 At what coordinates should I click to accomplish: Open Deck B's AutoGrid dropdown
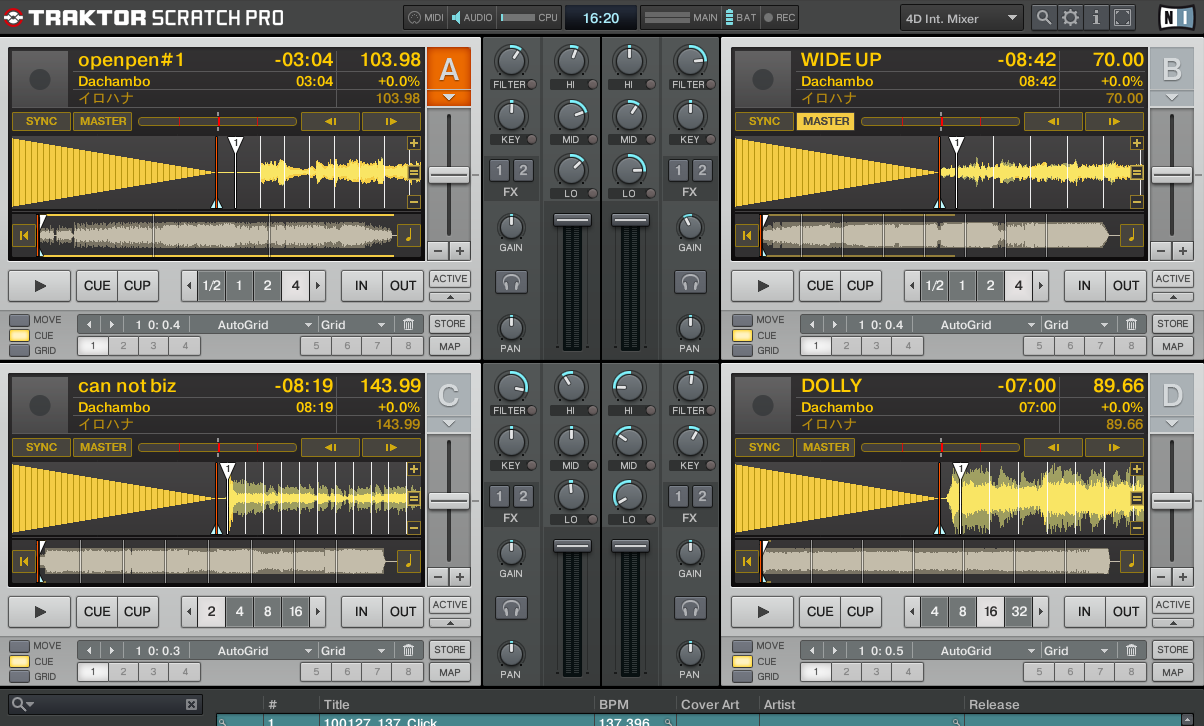[x=976, y=324]
